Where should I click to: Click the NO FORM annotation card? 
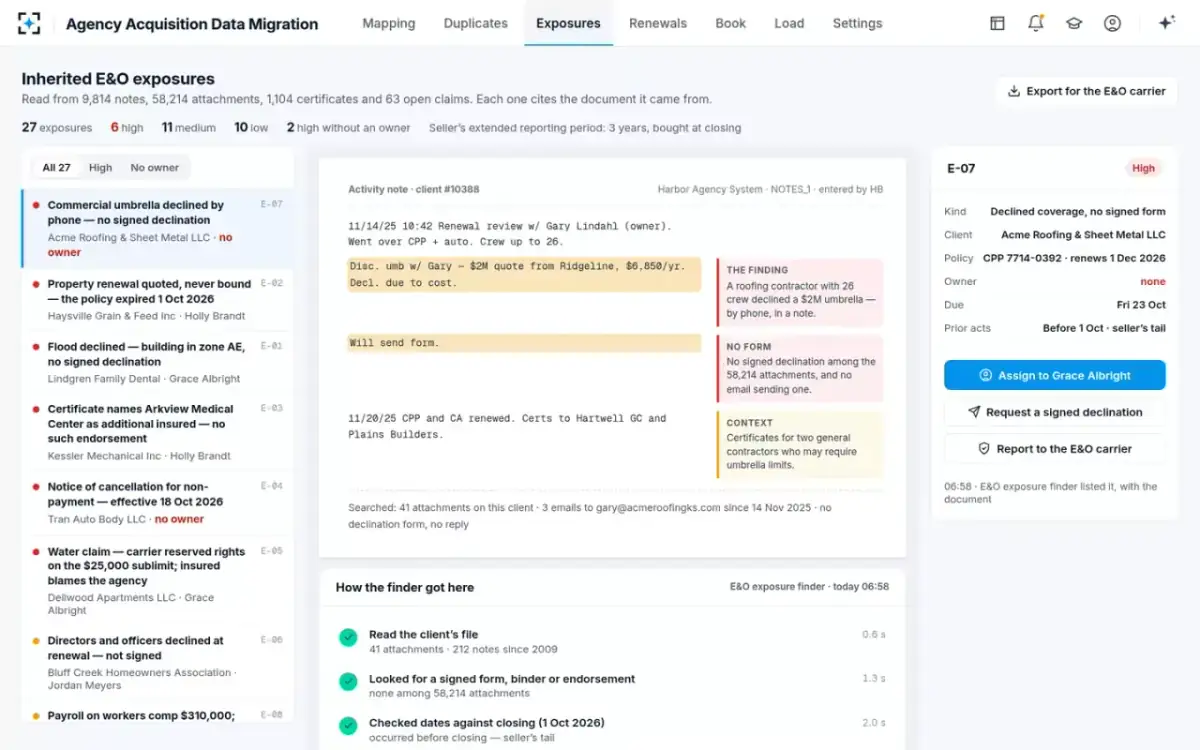[x=800, y=369]
